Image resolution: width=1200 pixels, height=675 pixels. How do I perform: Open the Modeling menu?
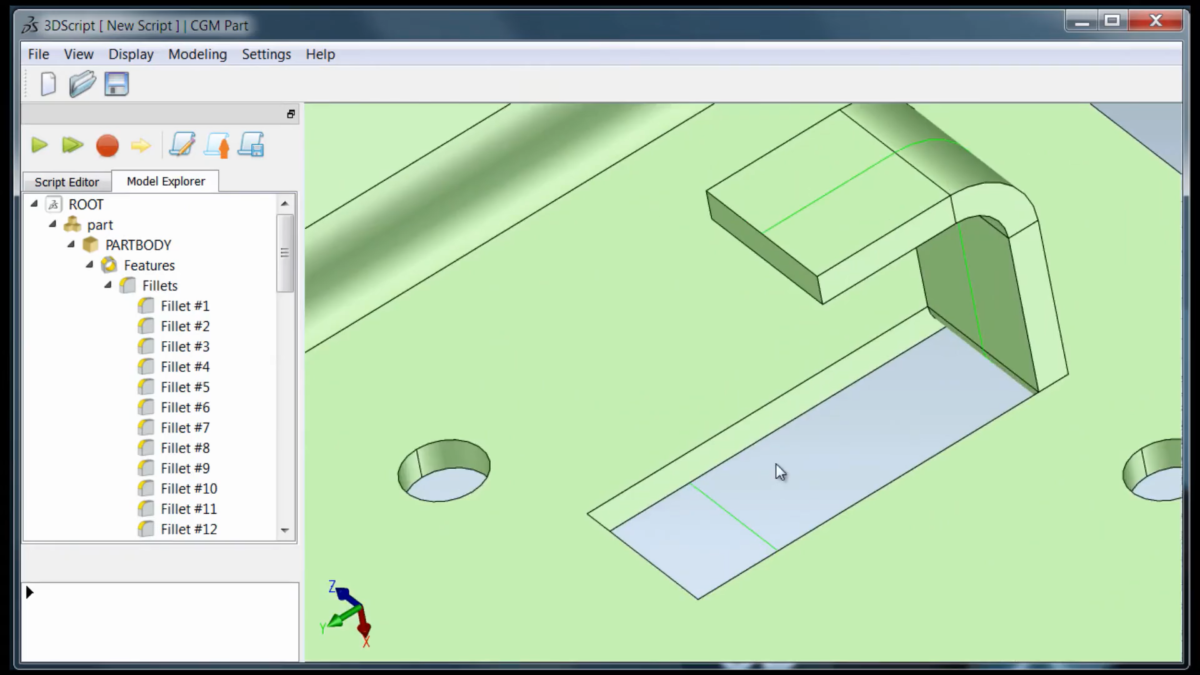(x=197, y=54)
